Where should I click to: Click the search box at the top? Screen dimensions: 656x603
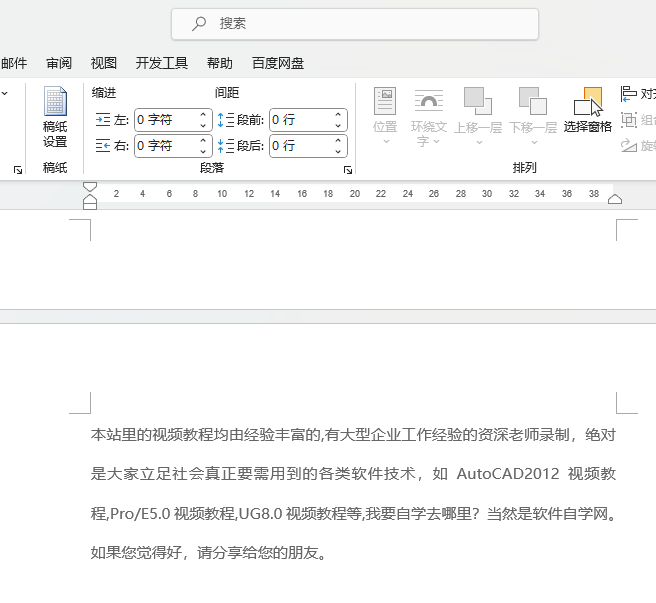click(355, 24)
